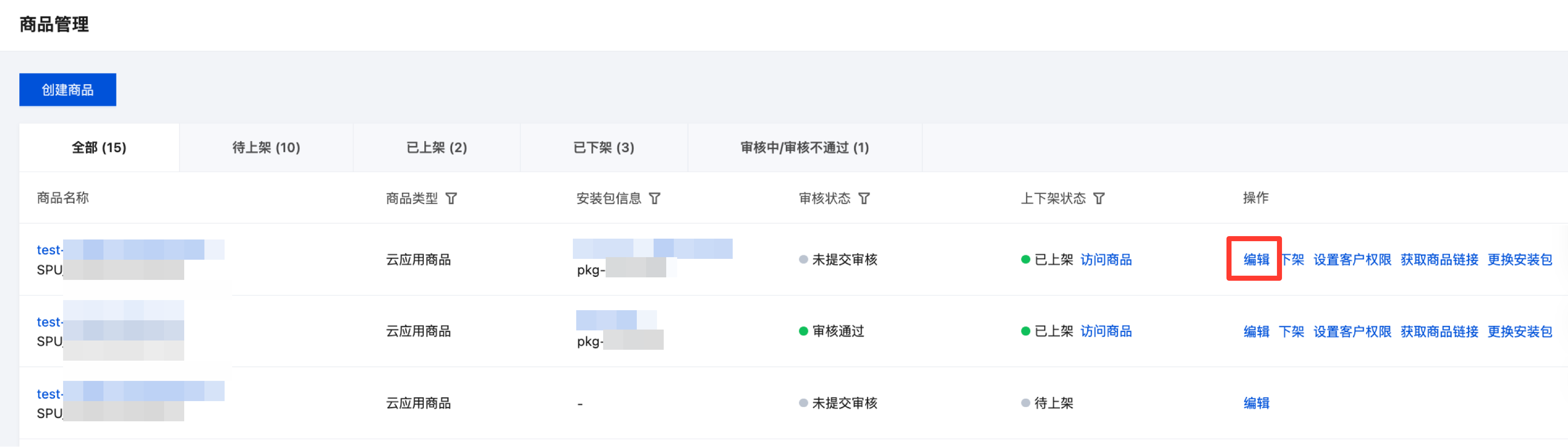Switch to the 已下架 (3) tab
Viewport: 1568px width, 447px height.
[x=604, y=147]
